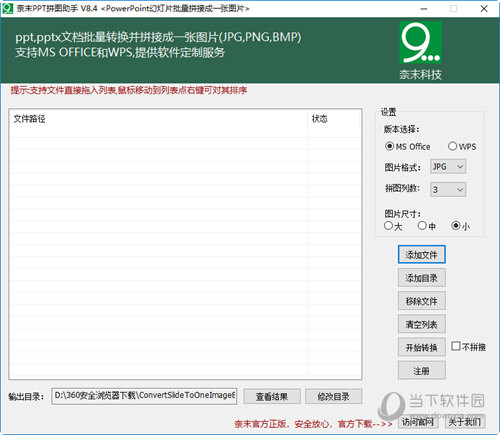
Task: Click the 图片尺寸 label
Action: pyautogui.click(x=402, y=214)
